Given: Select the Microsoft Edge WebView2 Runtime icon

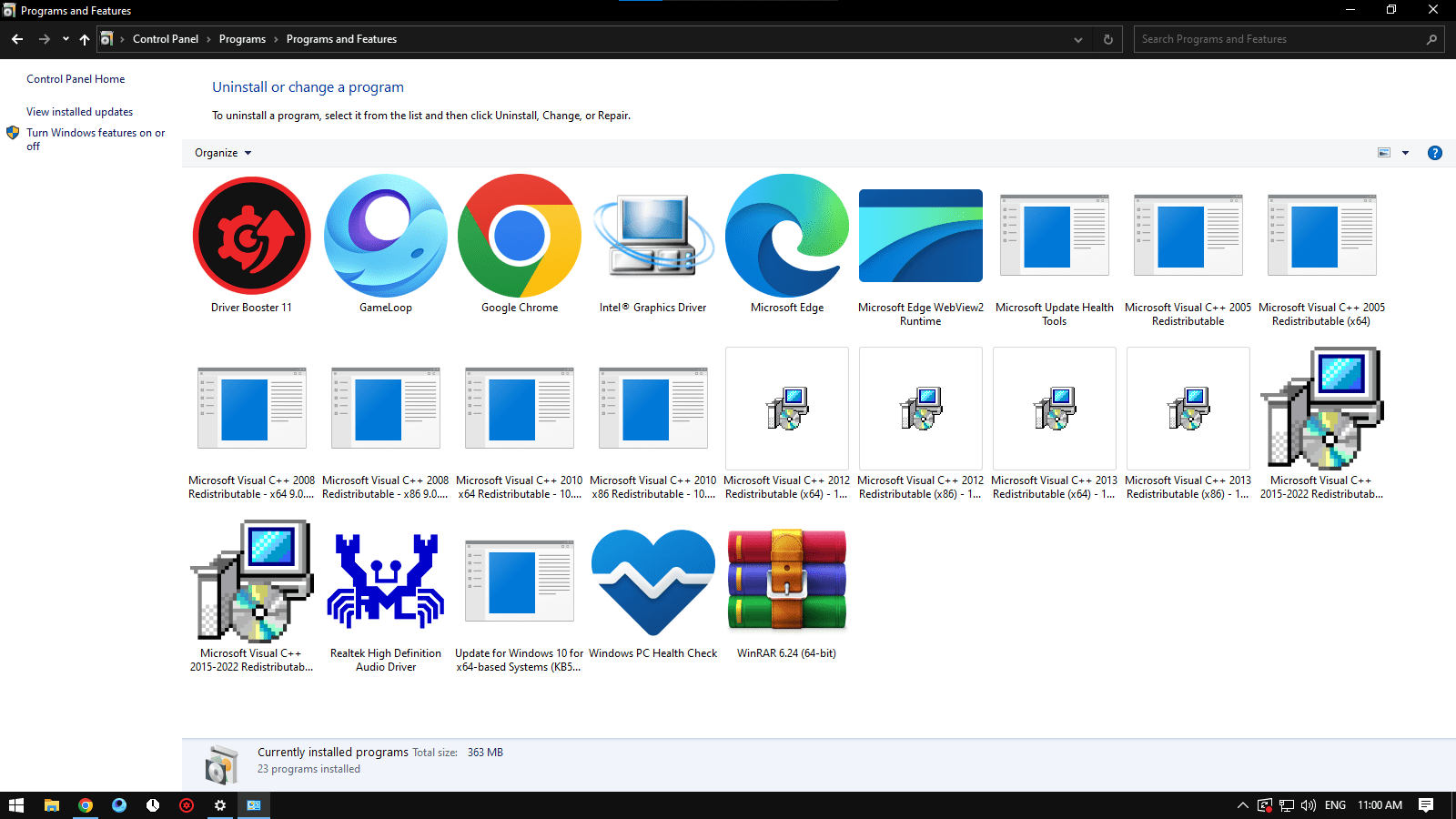Looking at the screenshot, I should (x=921, y=236).
